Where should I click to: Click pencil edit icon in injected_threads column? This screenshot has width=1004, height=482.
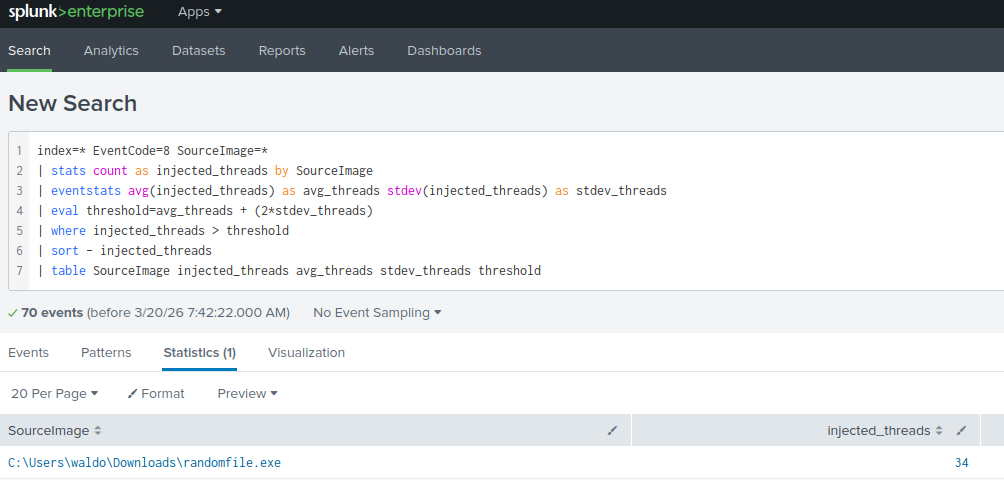click(961, 431)
